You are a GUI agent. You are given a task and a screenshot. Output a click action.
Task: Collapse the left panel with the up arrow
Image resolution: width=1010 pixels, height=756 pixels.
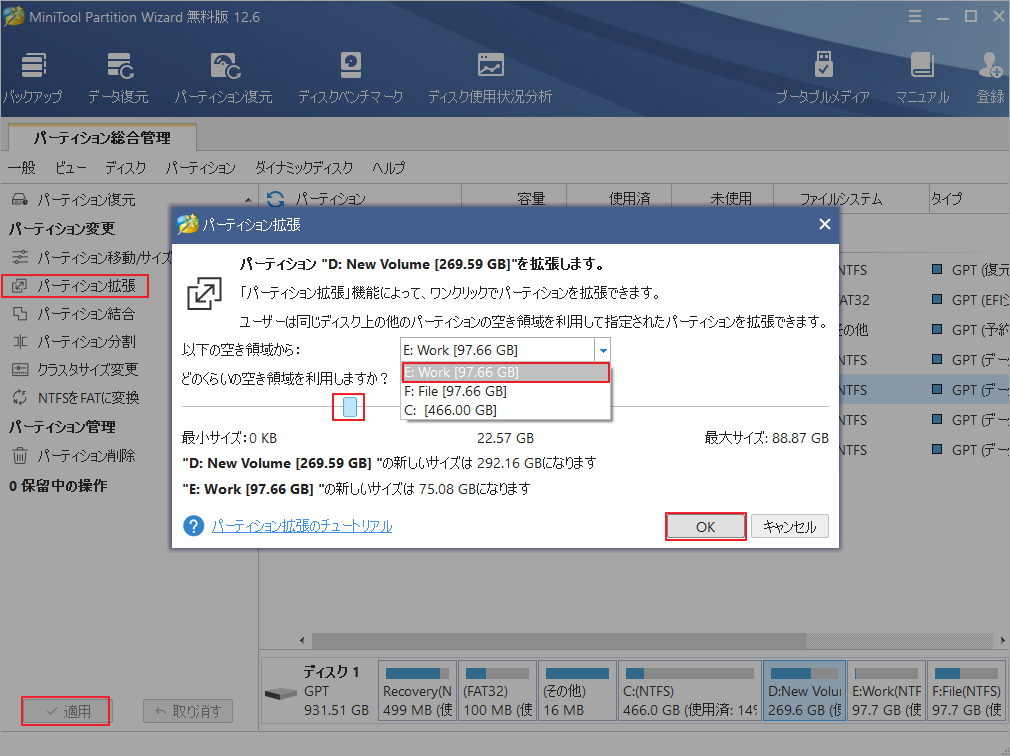click(x=248, y=200)
